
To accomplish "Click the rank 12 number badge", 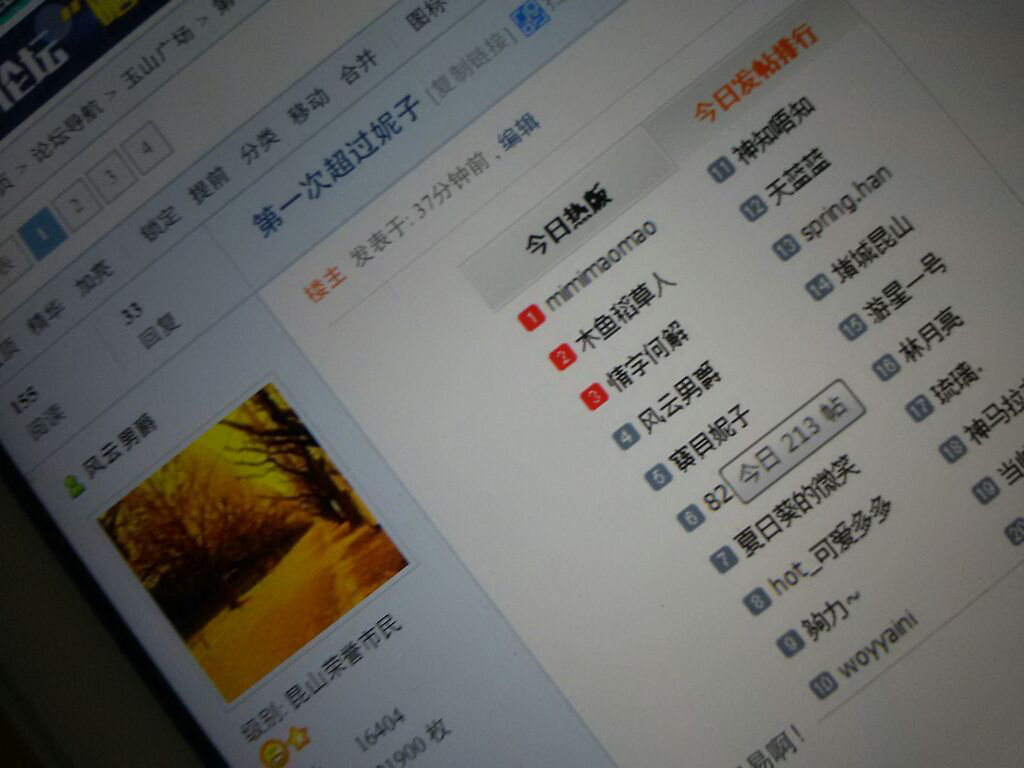I will 753,208.
